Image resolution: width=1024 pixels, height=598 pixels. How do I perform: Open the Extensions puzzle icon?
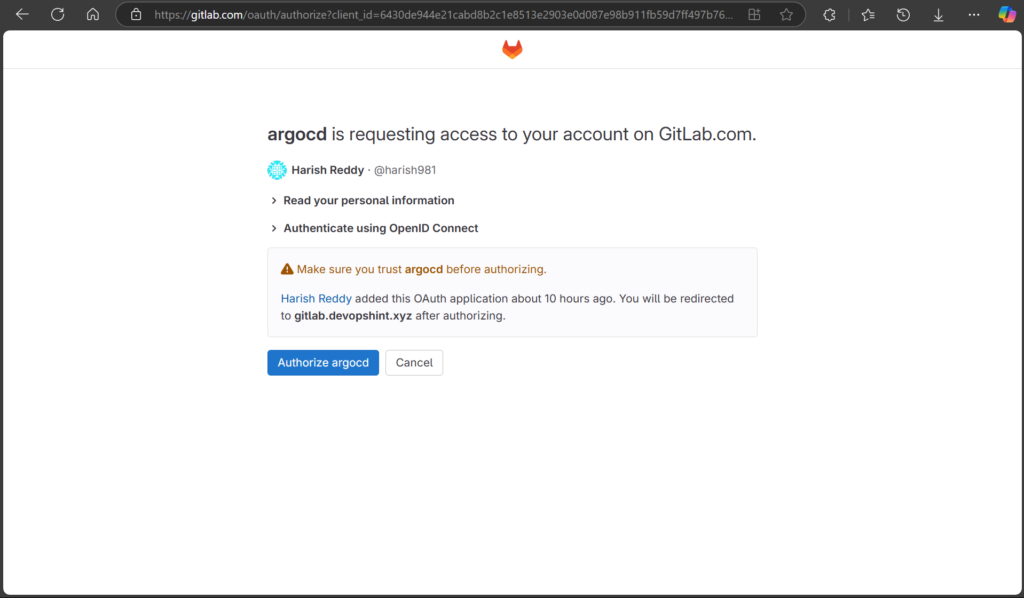click(829, 14)
